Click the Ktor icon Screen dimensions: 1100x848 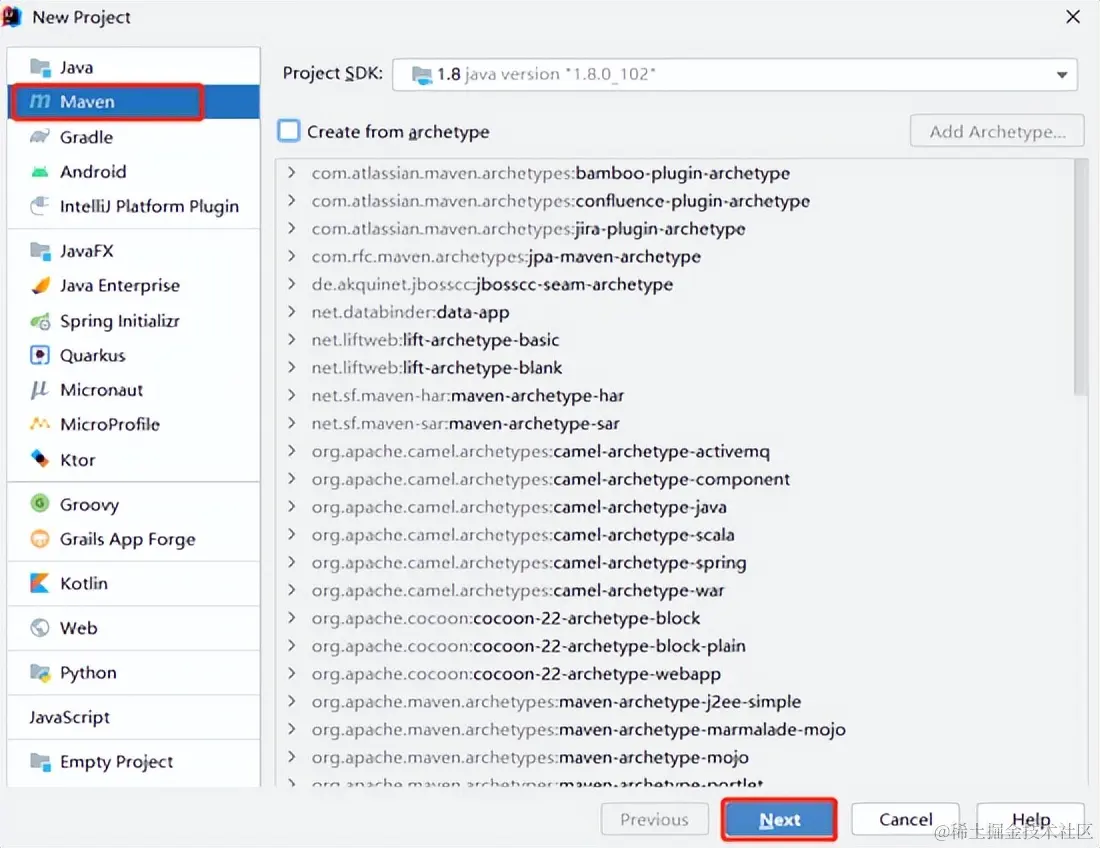click(40, 459)
